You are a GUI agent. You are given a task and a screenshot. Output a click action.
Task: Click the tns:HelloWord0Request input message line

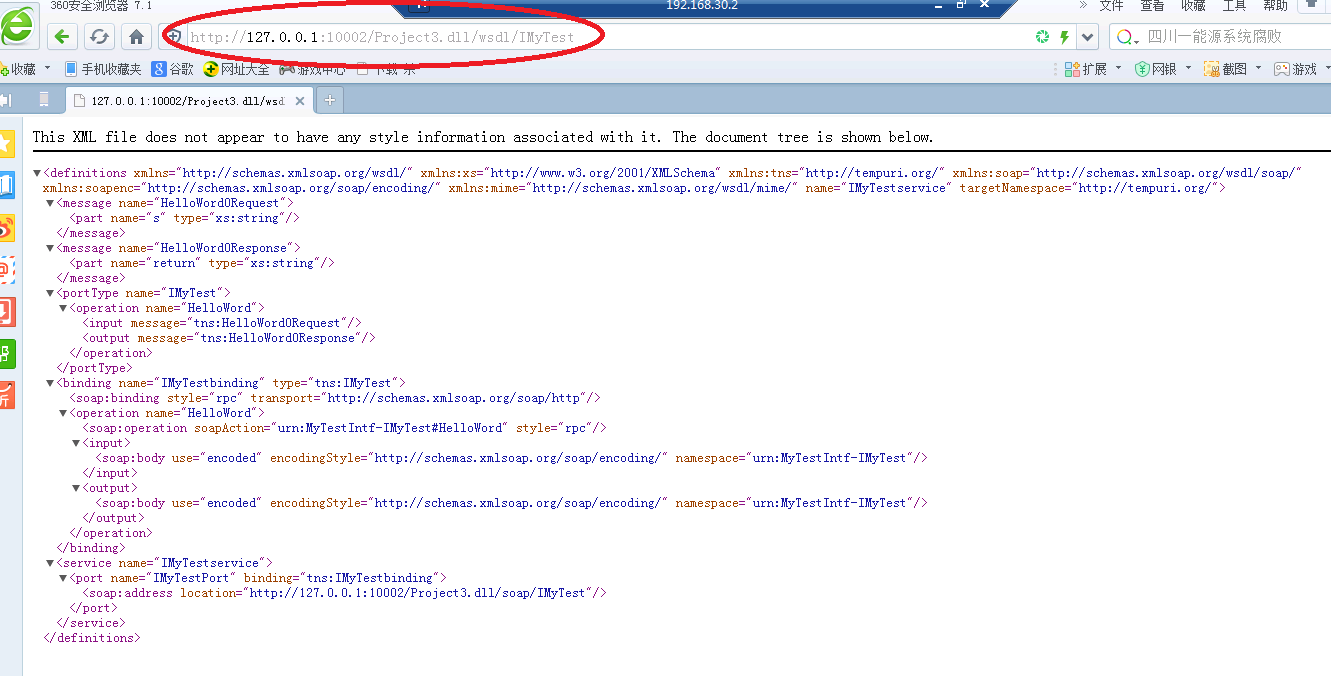pos(222,323)
